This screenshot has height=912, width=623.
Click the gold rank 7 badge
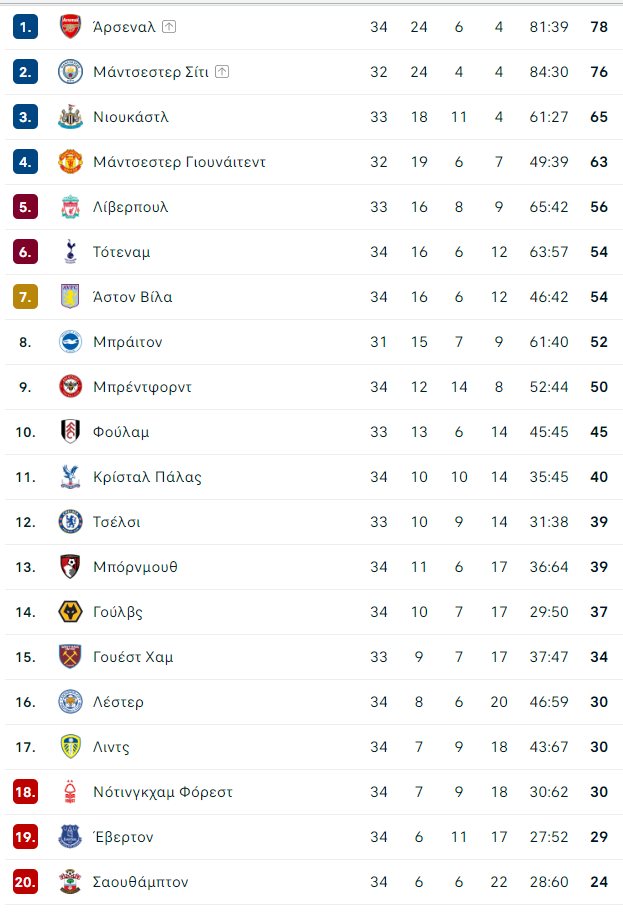(26, 297)
